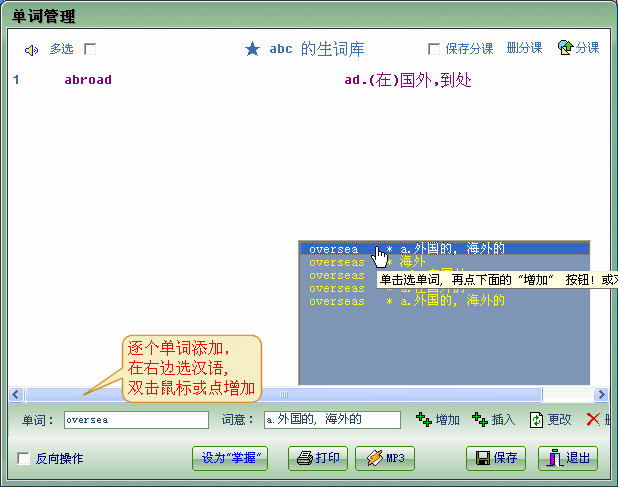Export audio with the MP3 button

click(385, 459)
